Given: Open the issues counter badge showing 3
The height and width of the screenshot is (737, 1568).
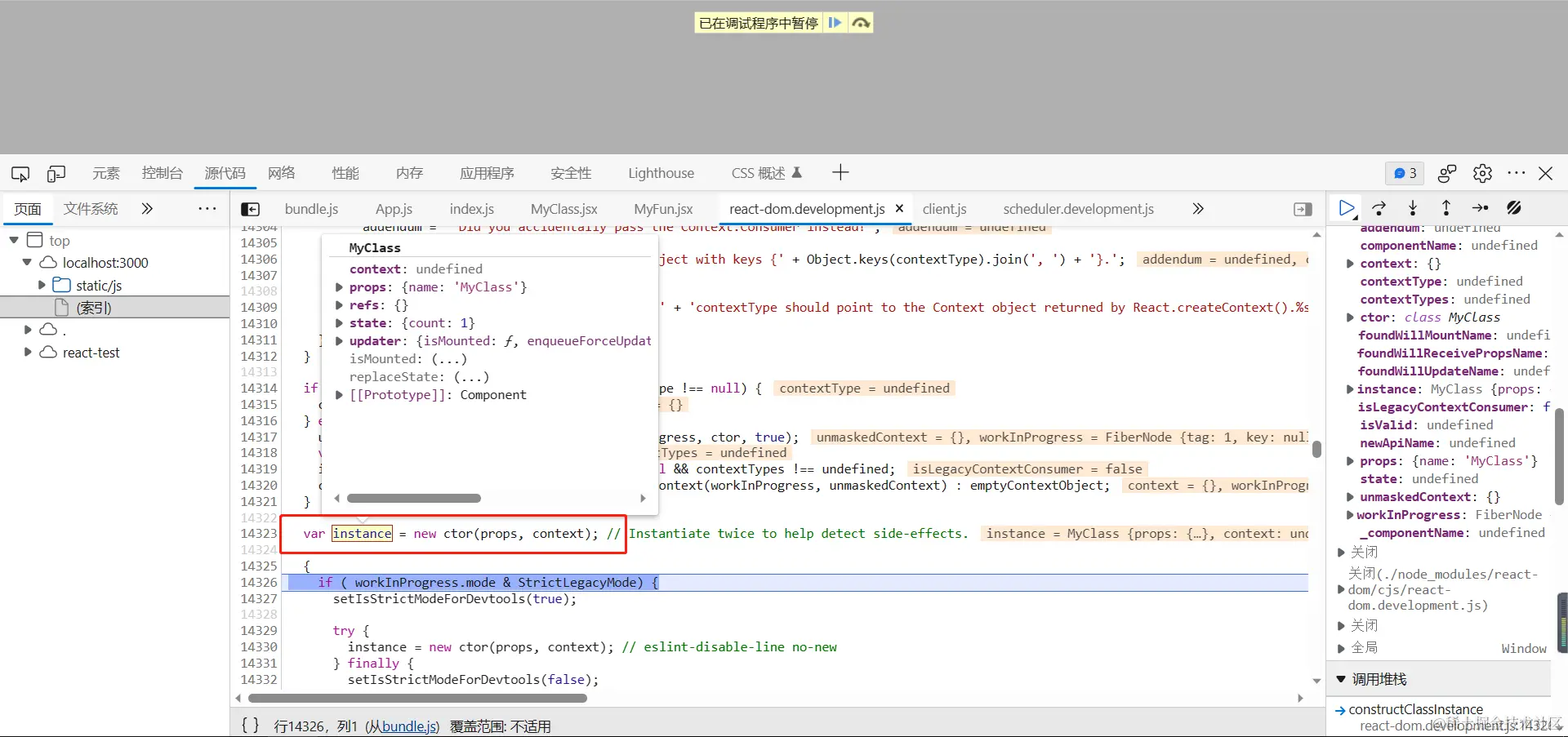Looking at the screenshot, I should (1405, 173).
